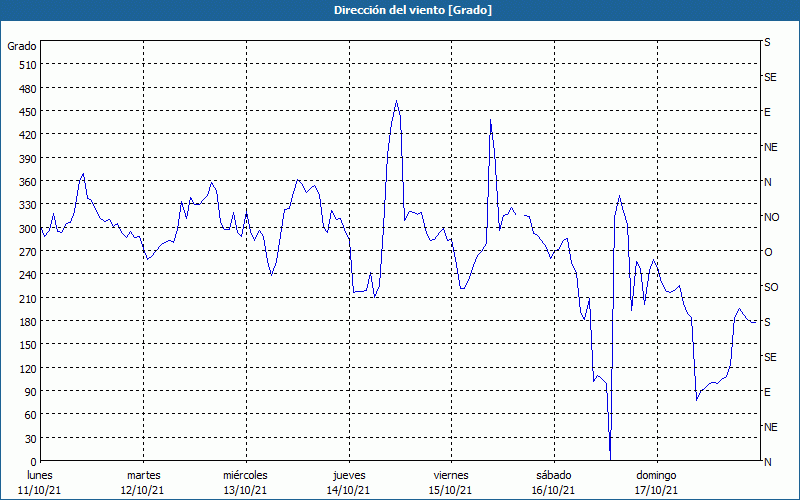The width and height of the screenshot is (800, 500).
Task: Click the 510 tick on the left axis
Action: click(x=28, y=65)
